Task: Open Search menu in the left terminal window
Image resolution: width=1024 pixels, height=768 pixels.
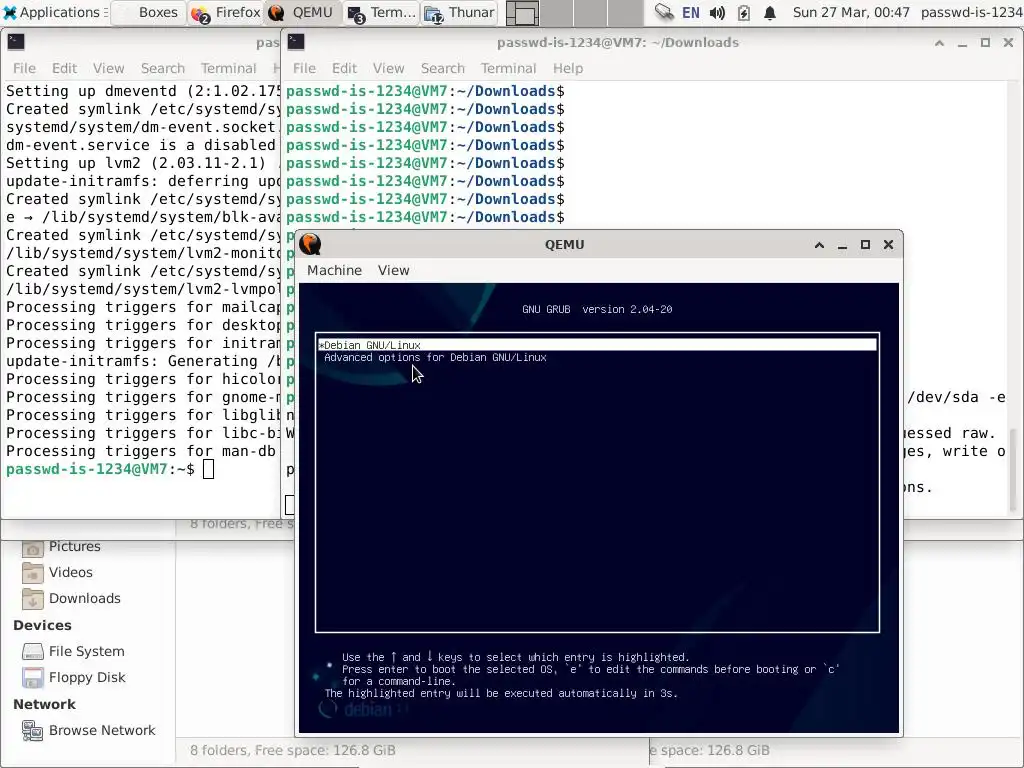Action: tap(163, 68)
